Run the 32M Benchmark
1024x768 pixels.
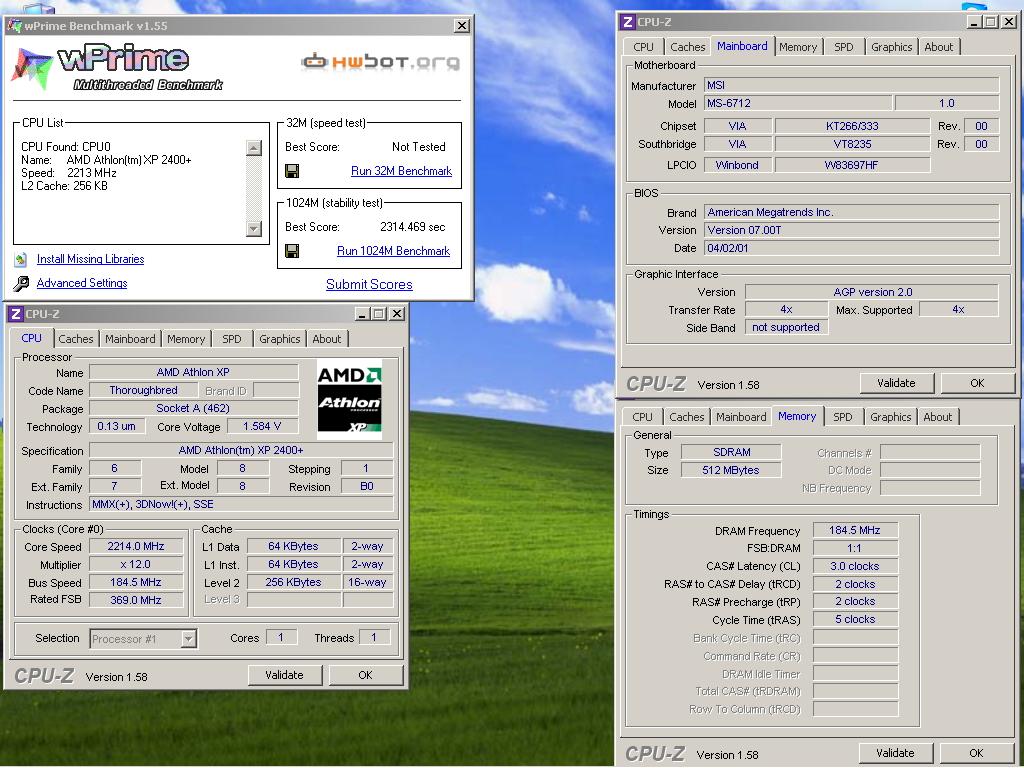click(401, 171)
